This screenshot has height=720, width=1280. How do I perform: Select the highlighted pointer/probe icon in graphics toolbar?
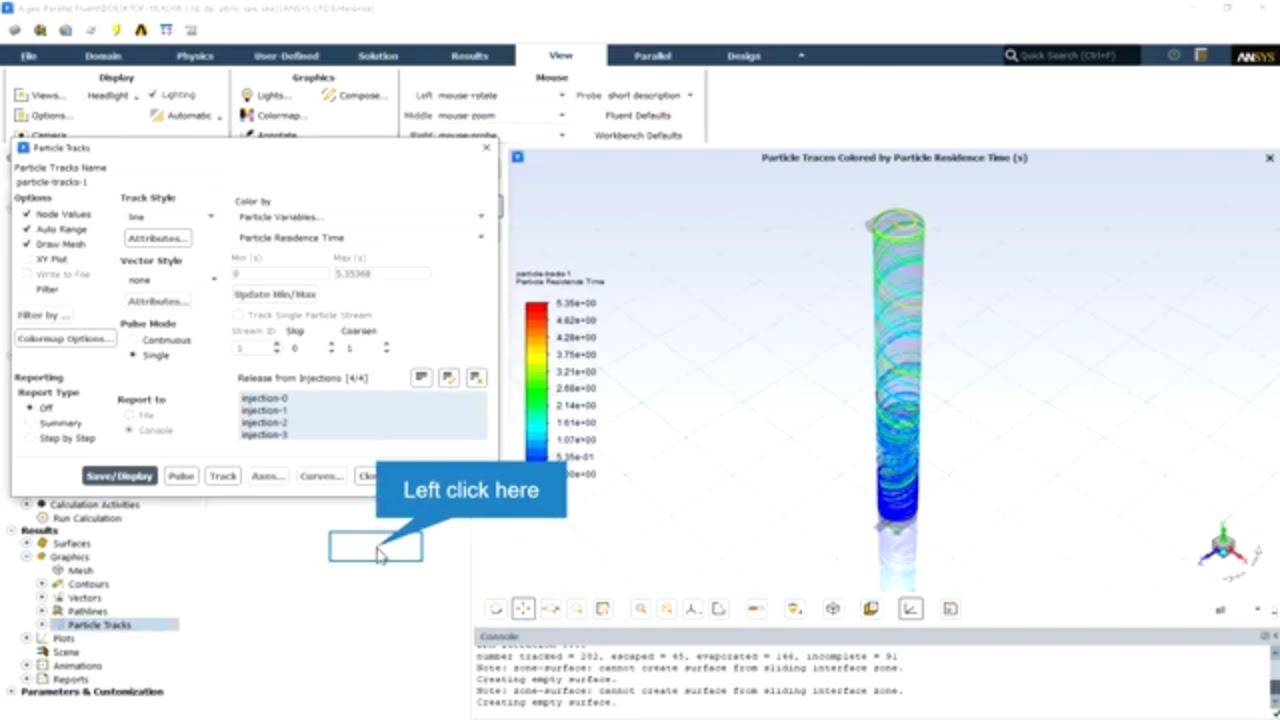point(523,608)
